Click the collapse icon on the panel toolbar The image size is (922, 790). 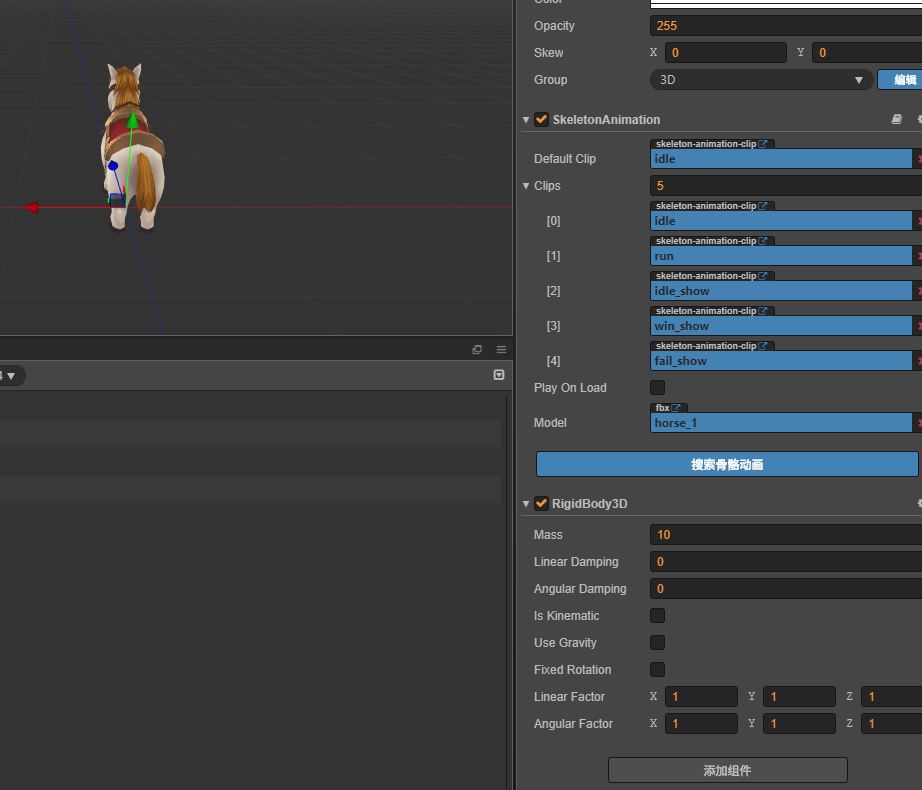499,375
